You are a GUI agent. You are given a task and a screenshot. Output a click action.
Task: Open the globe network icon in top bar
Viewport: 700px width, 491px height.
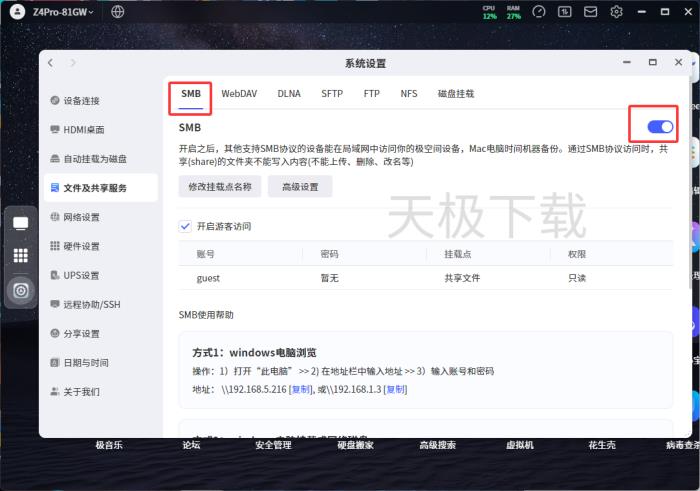click(x=118, y=12)
